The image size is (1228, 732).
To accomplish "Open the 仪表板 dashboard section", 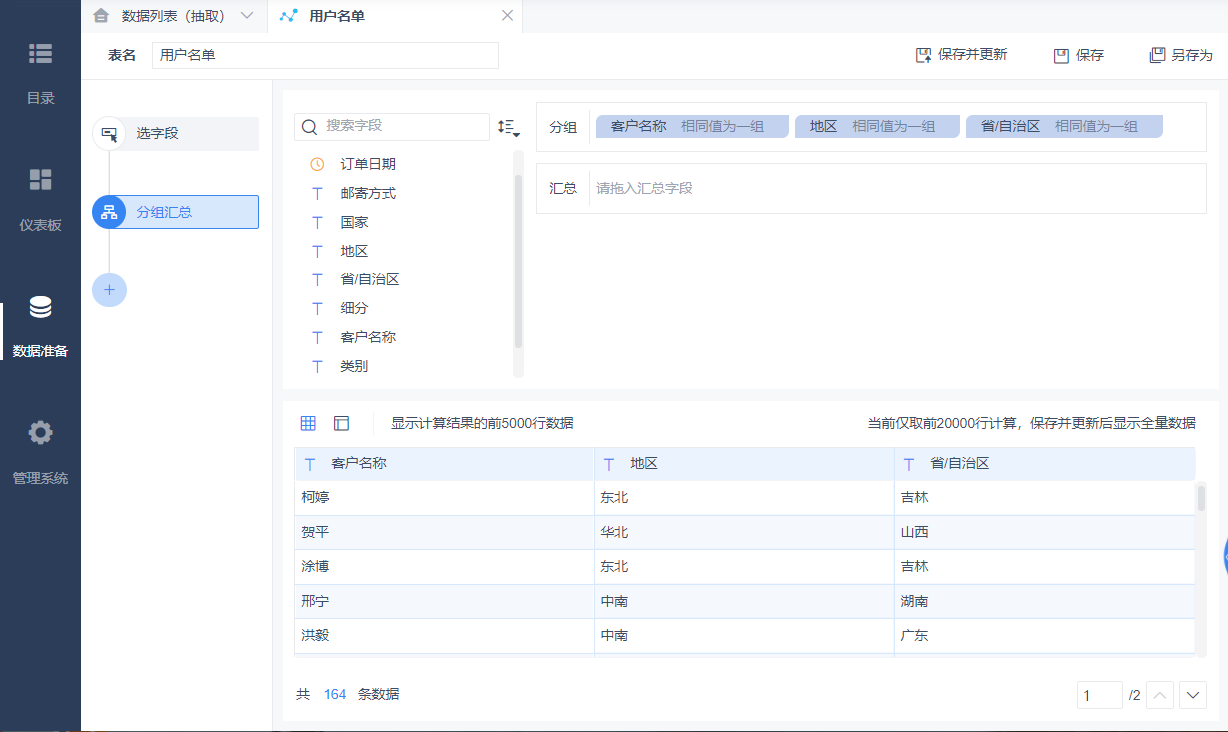I will (40, 198).
